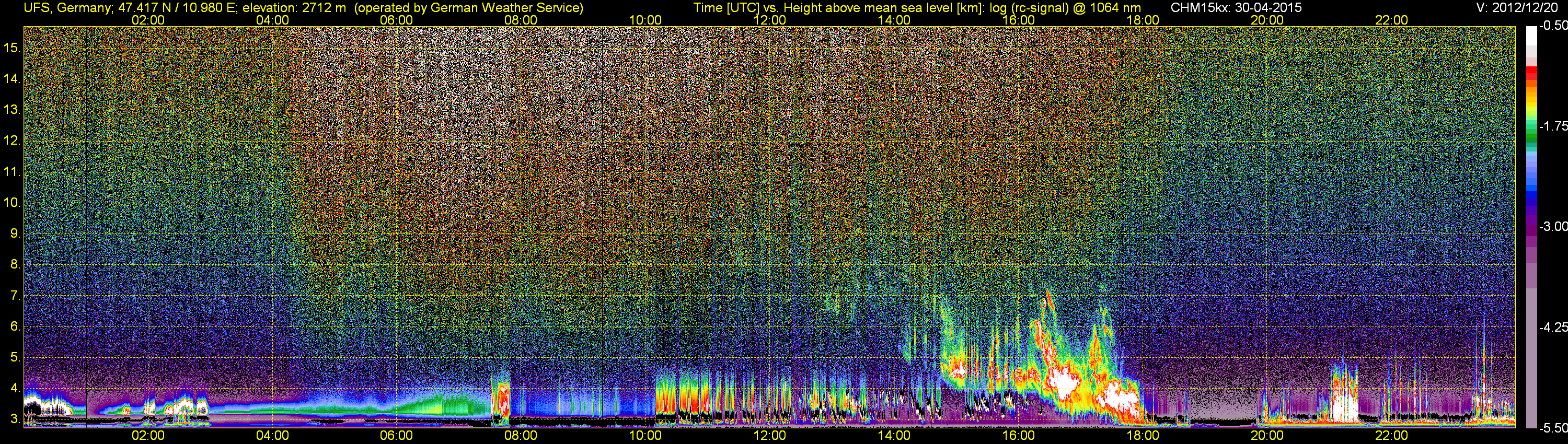Select "20:00" on the bottom time axis

1267,436
